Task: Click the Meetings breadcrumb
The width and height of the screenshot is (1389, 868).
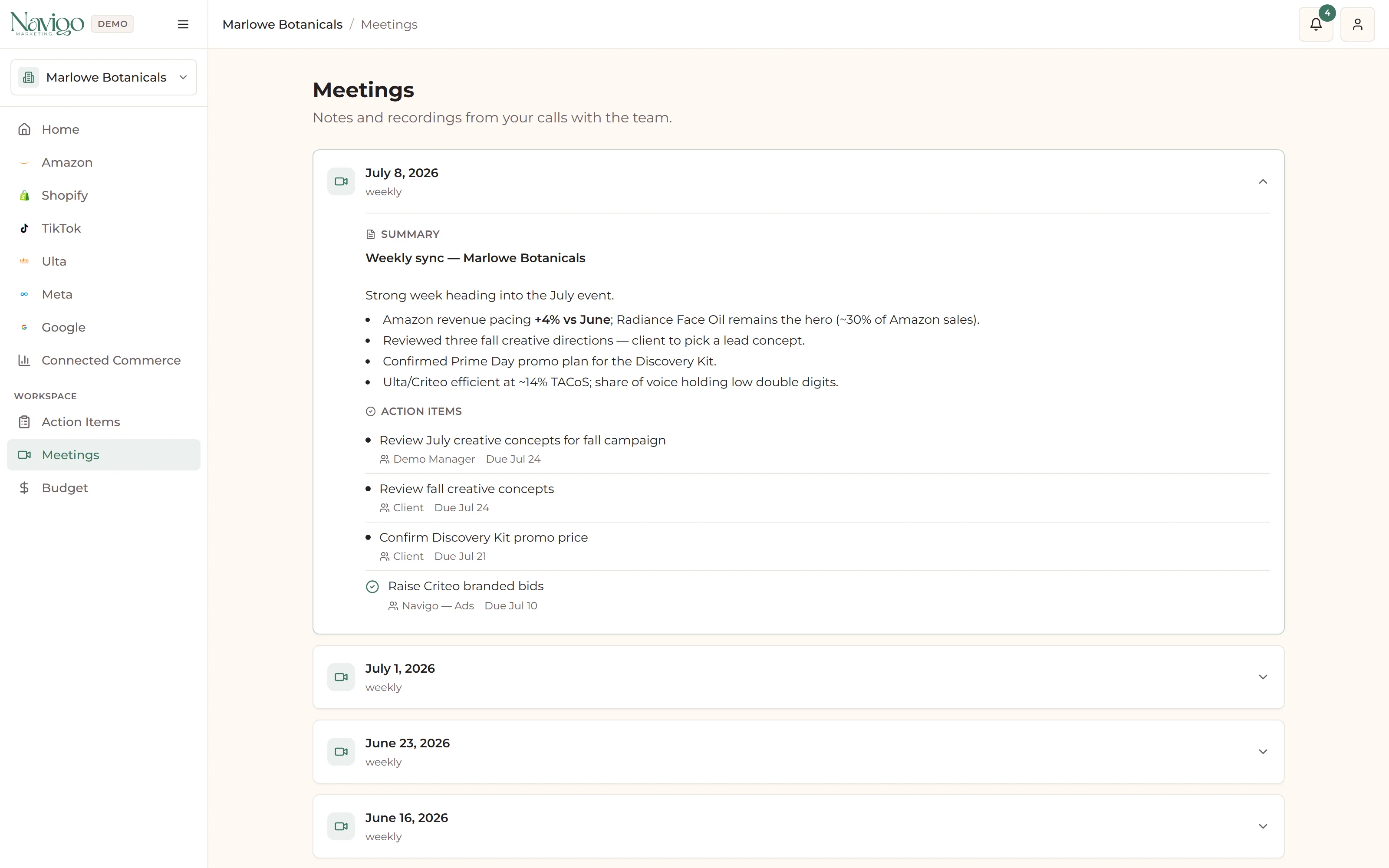Action: pos(389,24)
